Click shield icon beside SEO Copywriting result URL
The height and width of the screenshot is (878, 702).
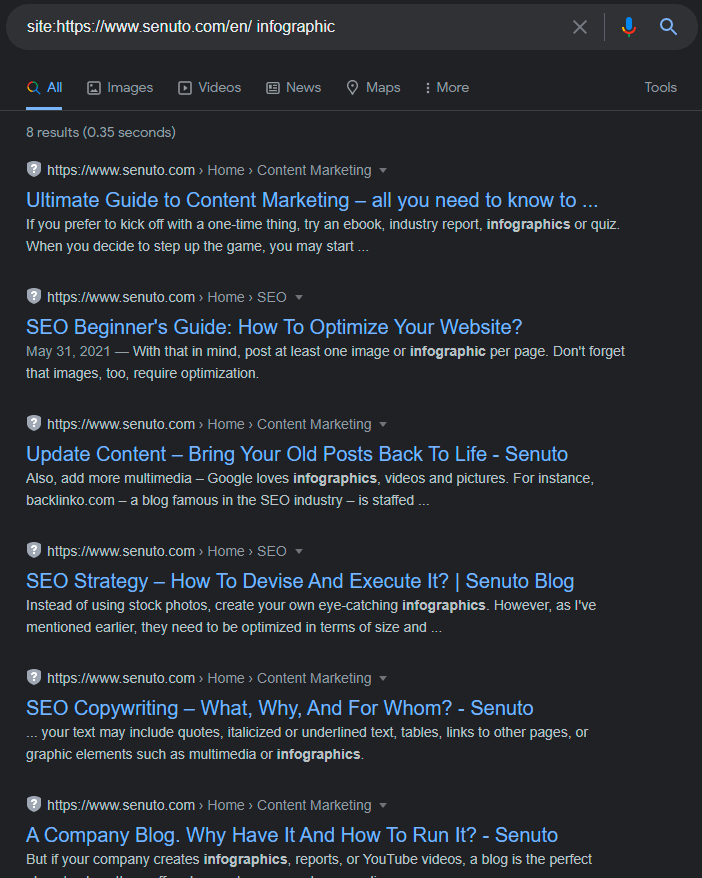coord(34,678)
